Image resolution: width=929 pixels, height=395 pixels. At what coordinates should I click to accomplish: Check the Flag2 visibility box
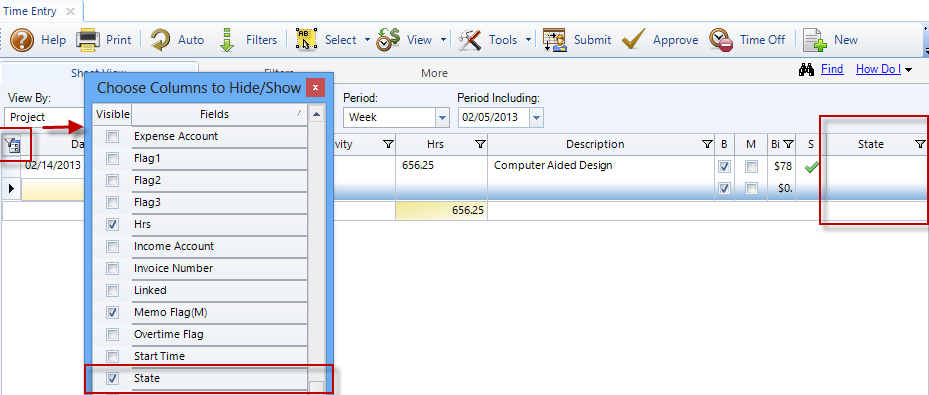click(x=112, y=181)
